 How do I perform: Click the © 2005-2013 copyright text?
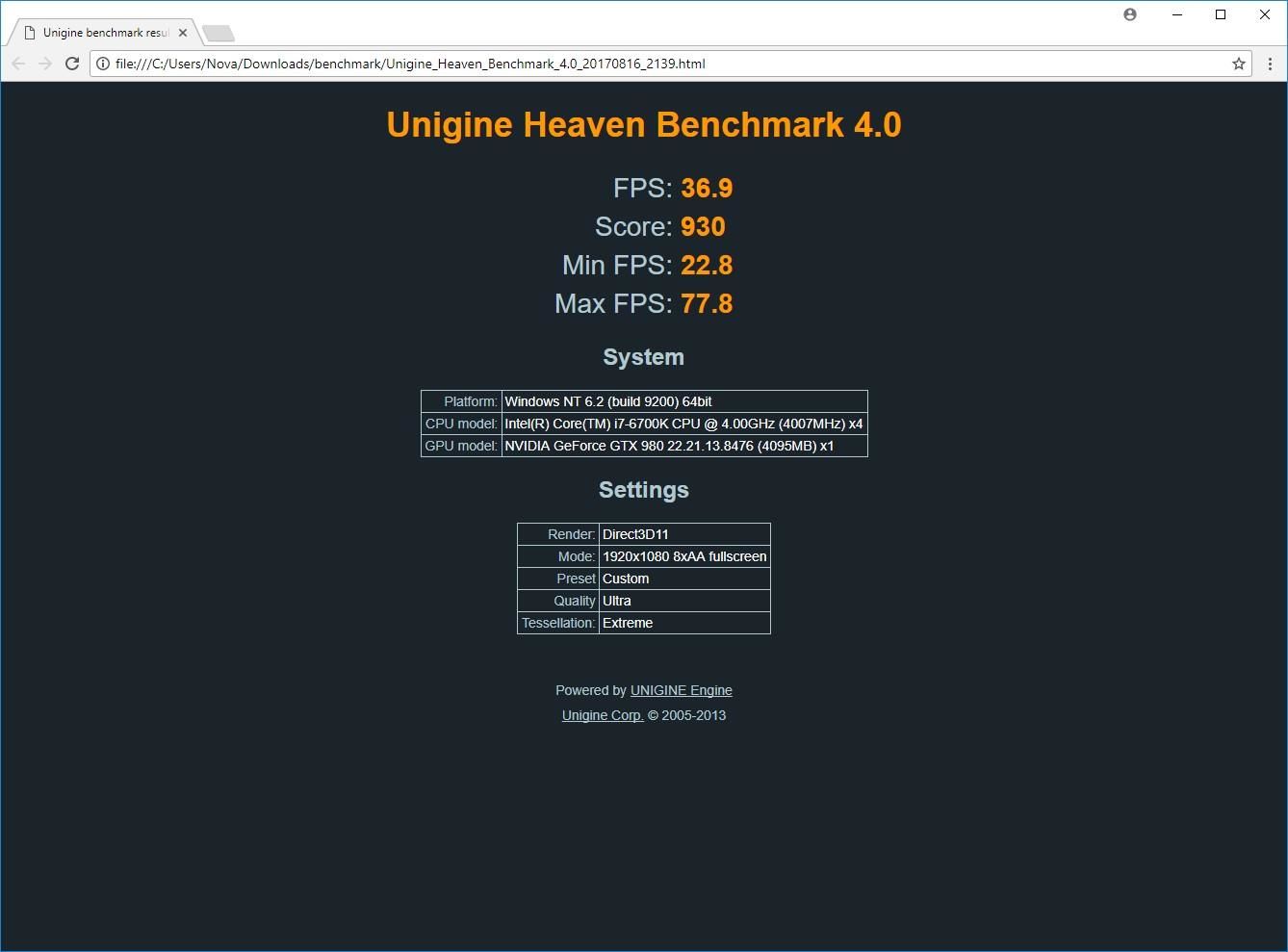pos(687,715)
